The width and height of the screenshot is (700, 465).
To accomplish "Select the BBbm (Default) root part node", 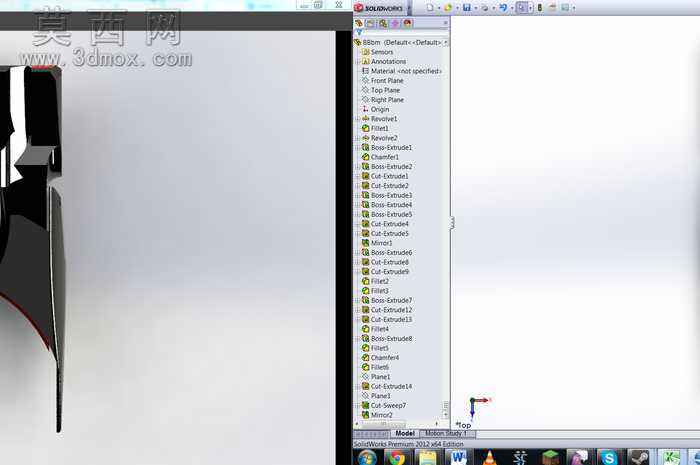I will [397, 42].
